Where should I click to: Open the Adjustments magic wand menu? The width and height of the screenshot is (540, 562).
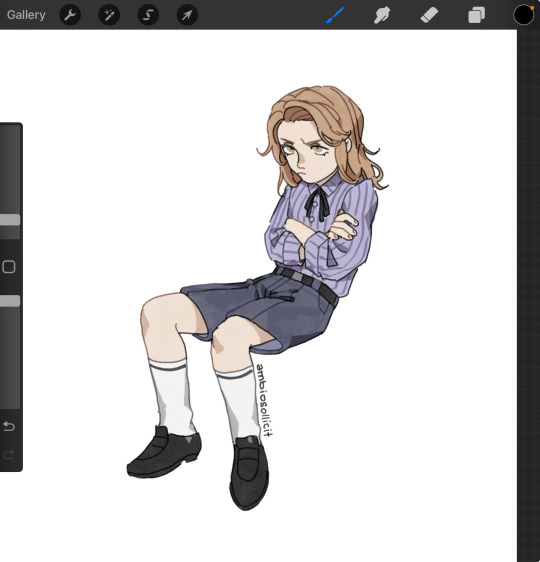(109, 15)
